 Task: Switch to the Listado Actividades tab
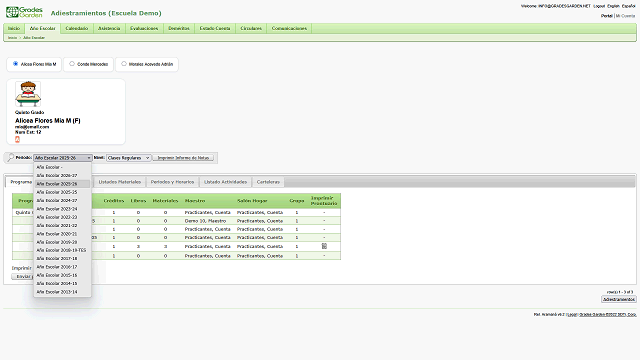tap(225, 182)
